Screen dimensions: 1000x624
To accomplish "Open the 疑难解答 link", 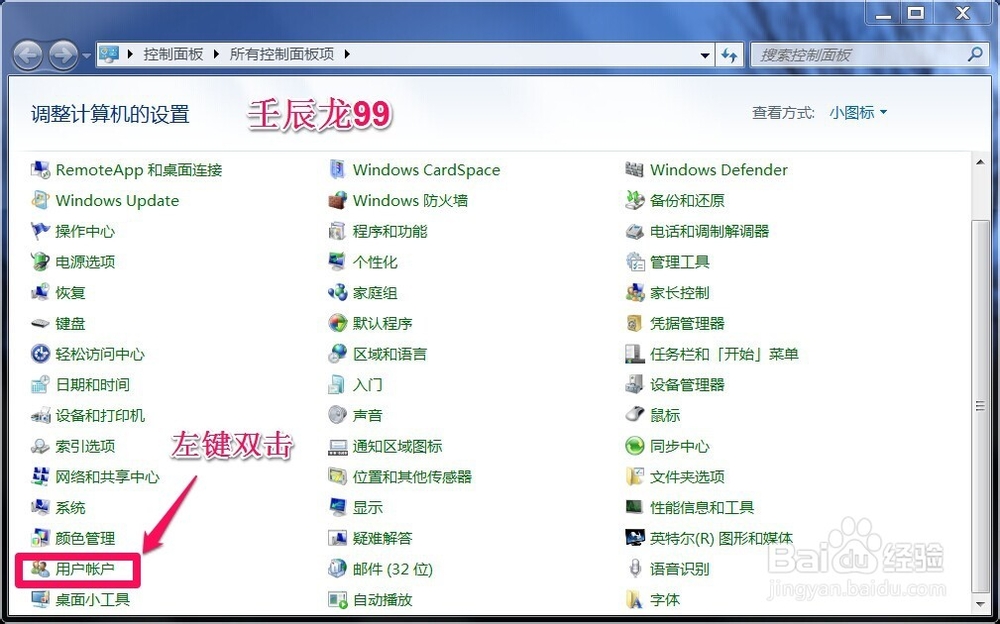I will (x=383, y=538).
